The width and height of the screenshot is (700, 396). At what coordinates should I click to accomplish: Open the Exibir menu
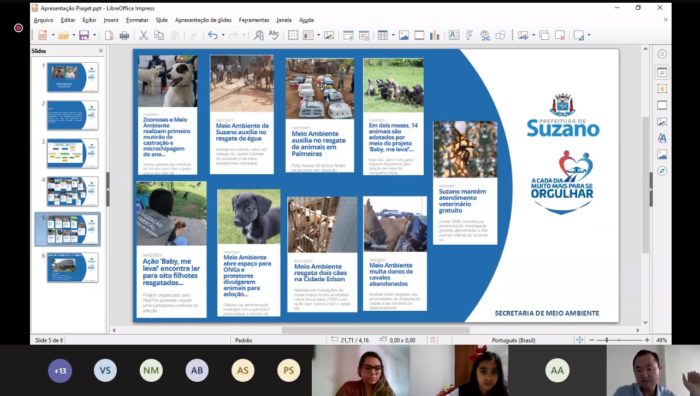[x=89, y=20]
